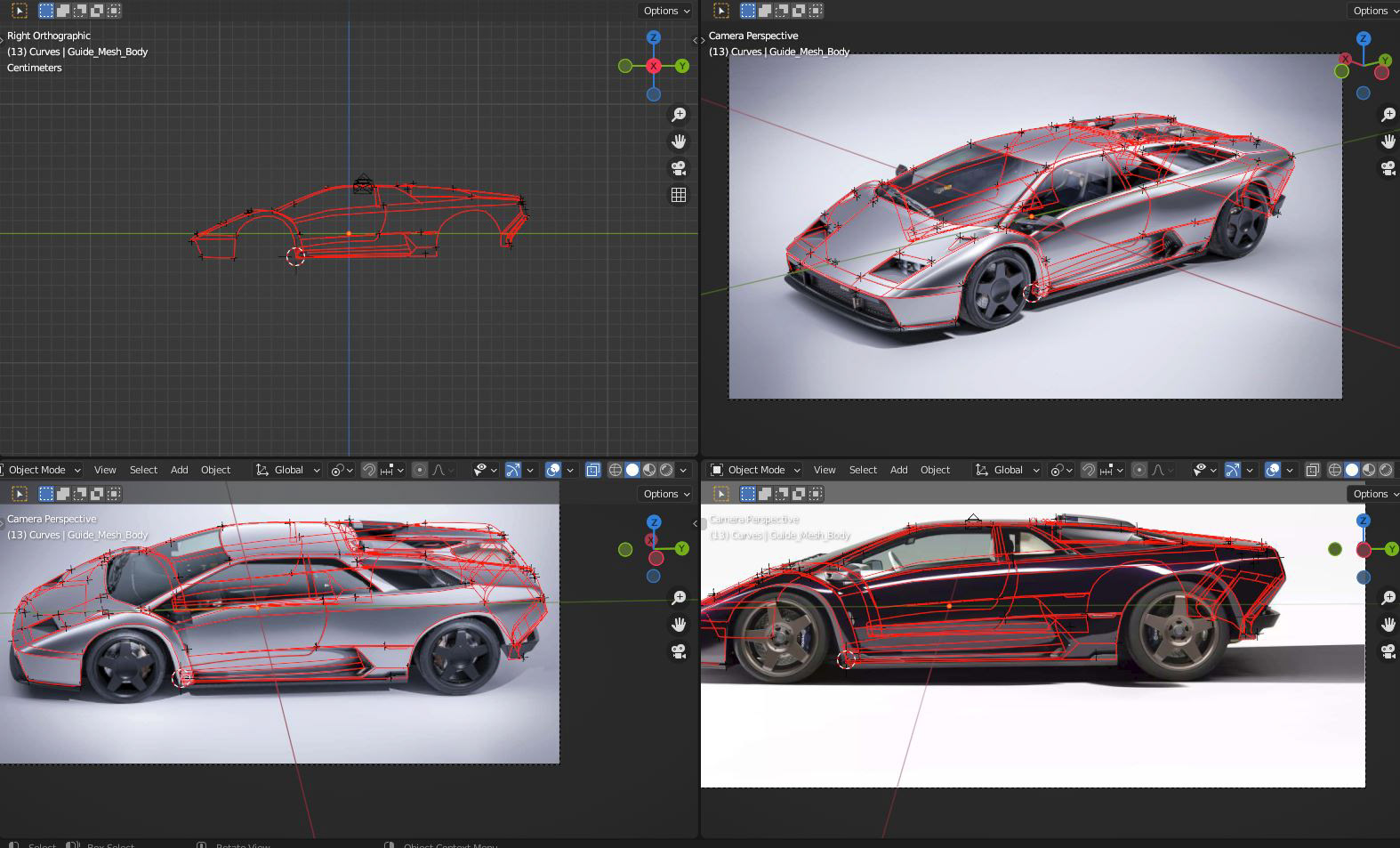Open pivot point dropdown in bottom-left header

click(342, 470)
